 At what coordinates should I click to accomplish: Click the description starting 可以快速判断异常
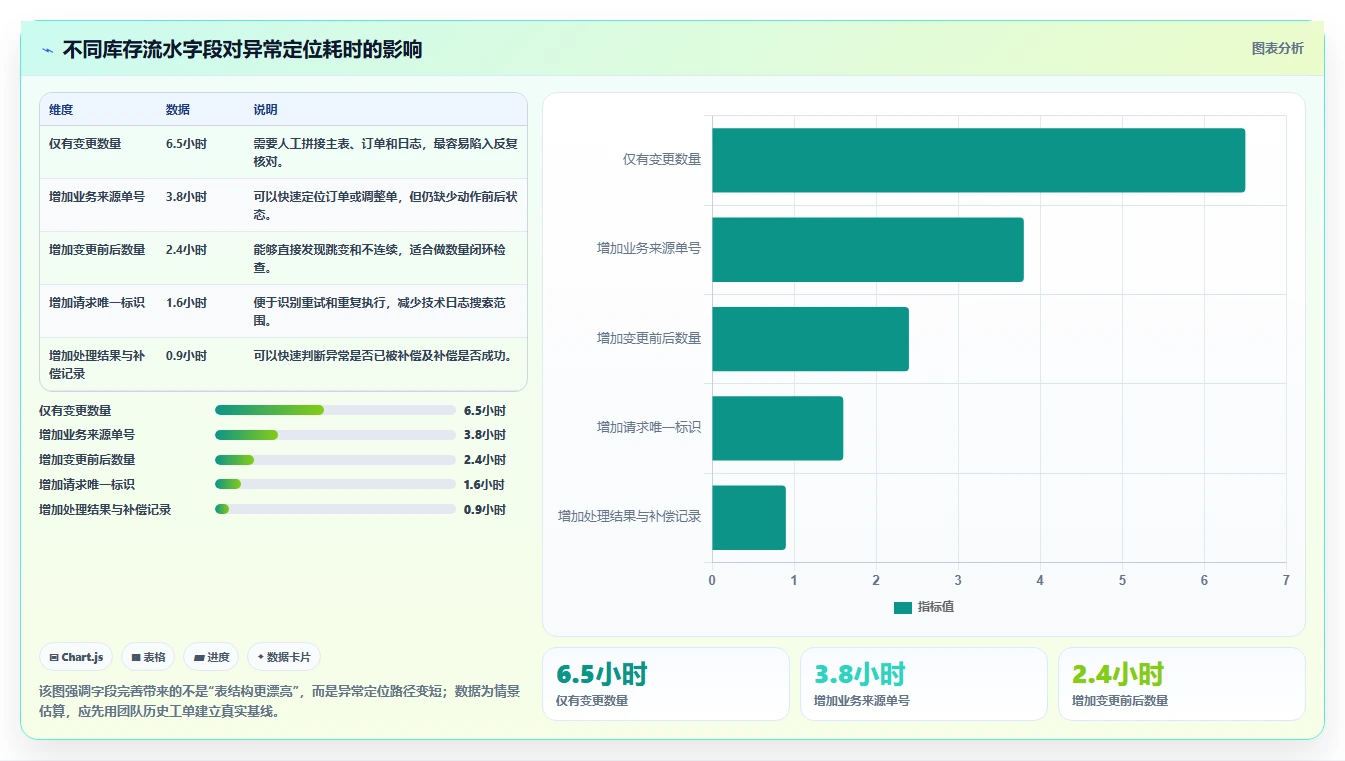(x=383, y=356)
